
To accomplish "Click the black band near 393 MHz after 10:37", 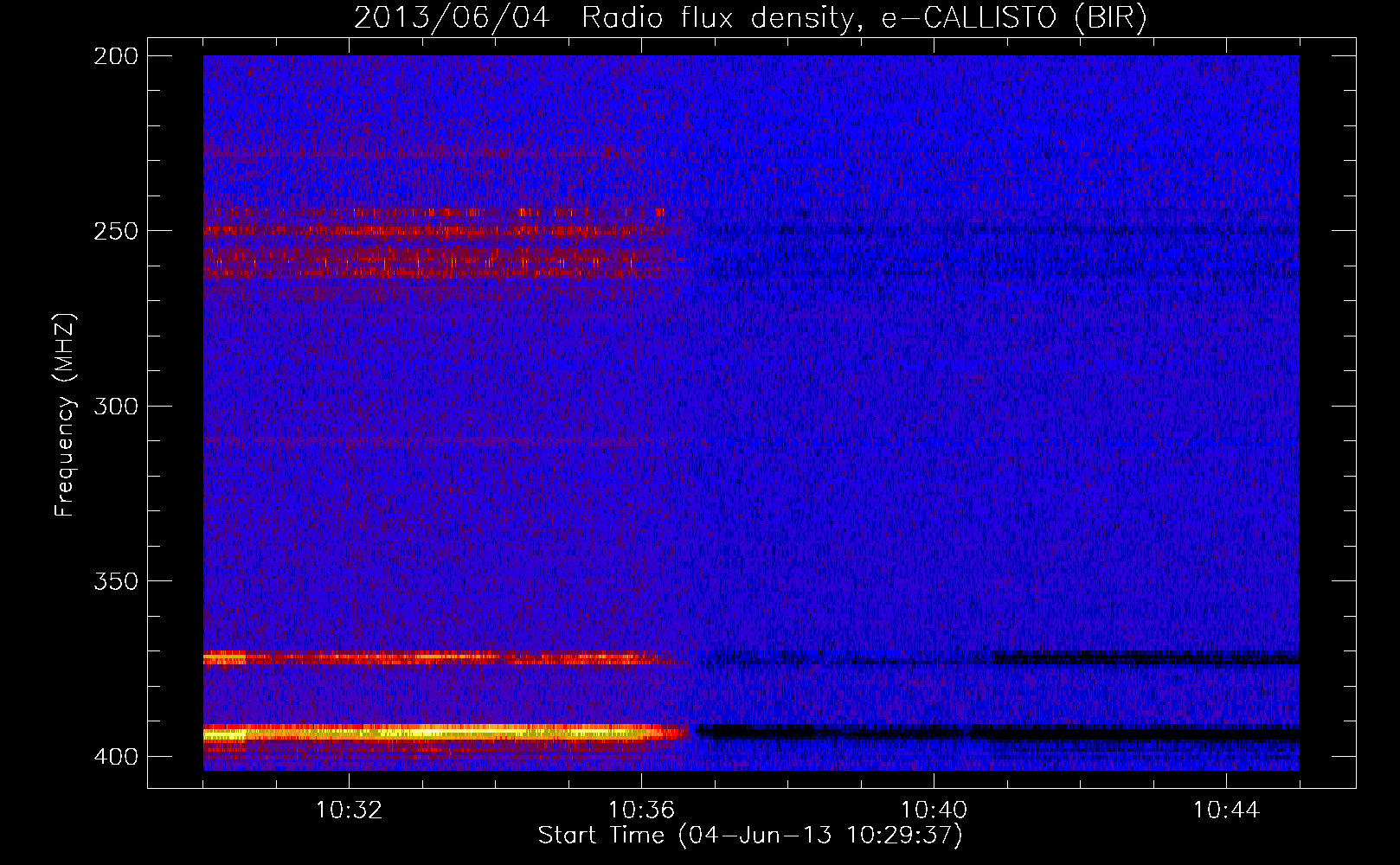I will (x=998, y=732).
